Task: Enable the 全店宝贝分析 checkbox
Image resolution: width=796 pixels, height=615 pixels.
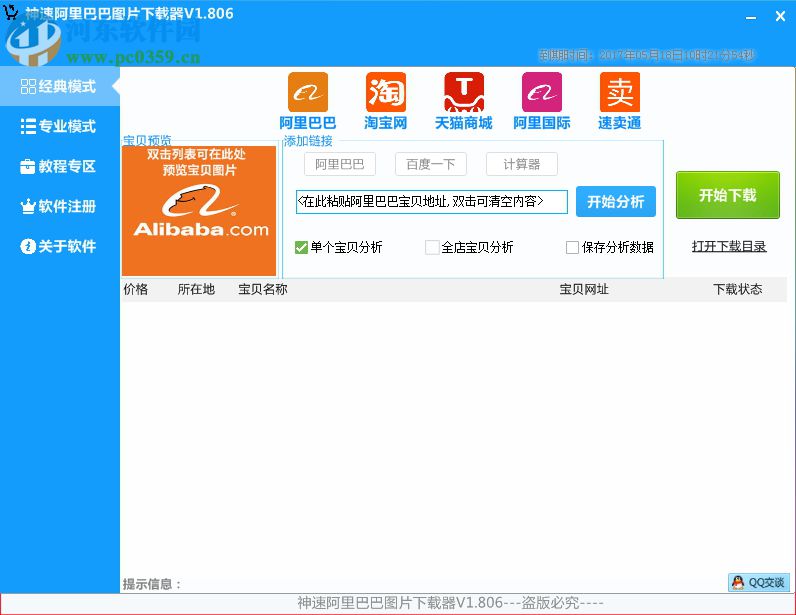Action: coord(432,247)
